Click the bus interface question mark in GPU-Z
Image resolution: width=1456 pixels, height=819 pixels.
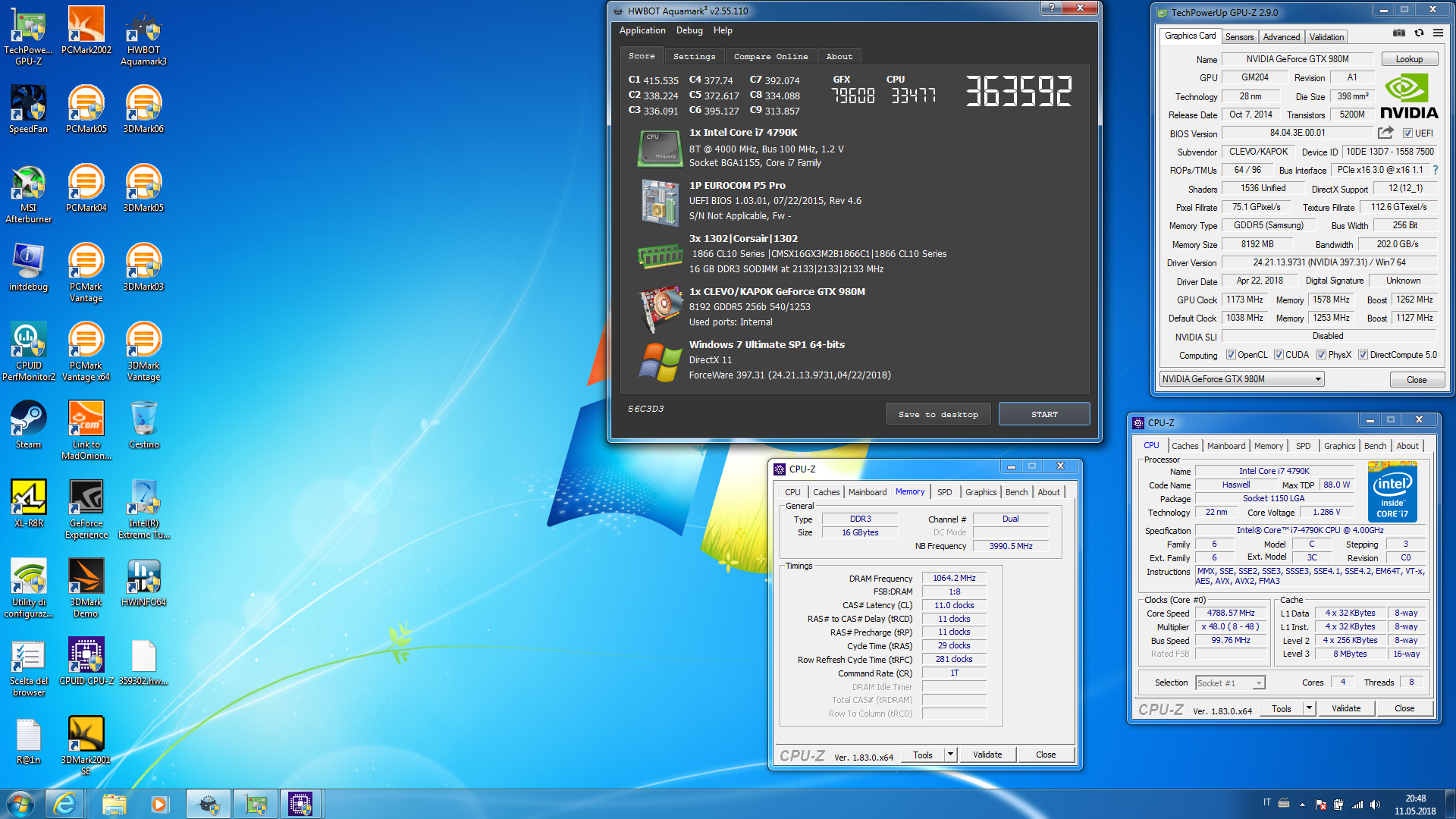click(1436, 170)
